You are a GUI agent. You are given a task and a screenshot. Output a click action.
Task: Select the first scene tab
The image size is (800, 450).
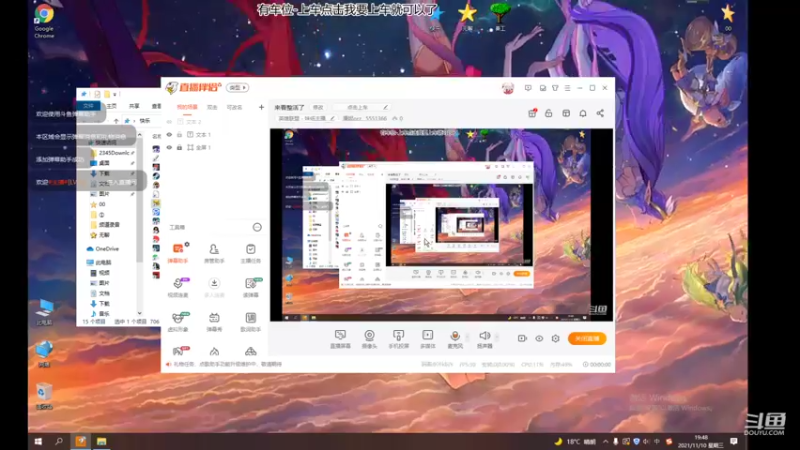click(187, 107)
